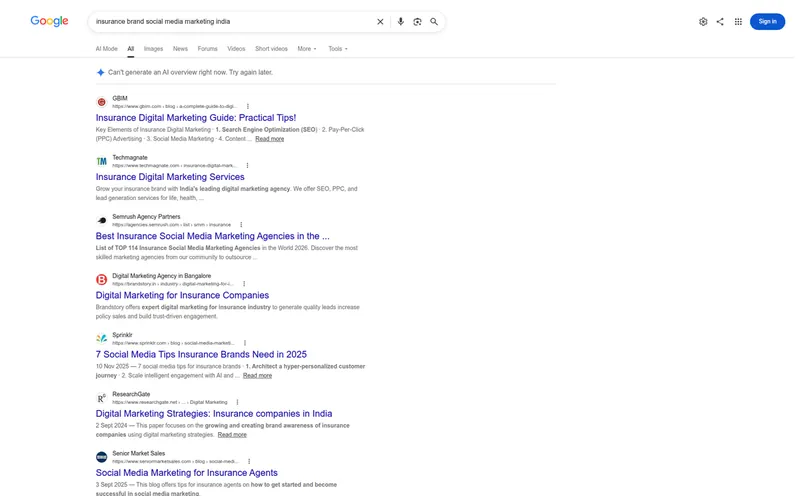Viewport: 800px width, 496px height.
Task: Open 'Digital Marketing Strategies: Insurance companies in India'
Action: click(214, 413)
